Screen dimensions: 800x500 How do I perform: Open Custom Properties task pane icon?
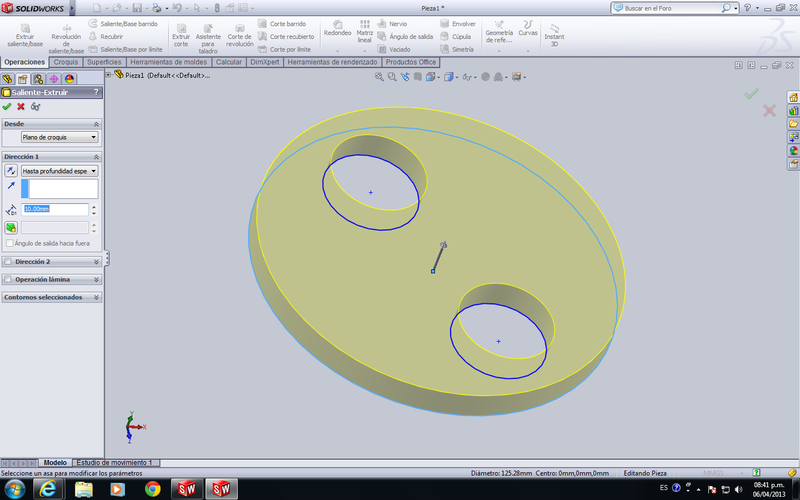[x=793, y=163]
